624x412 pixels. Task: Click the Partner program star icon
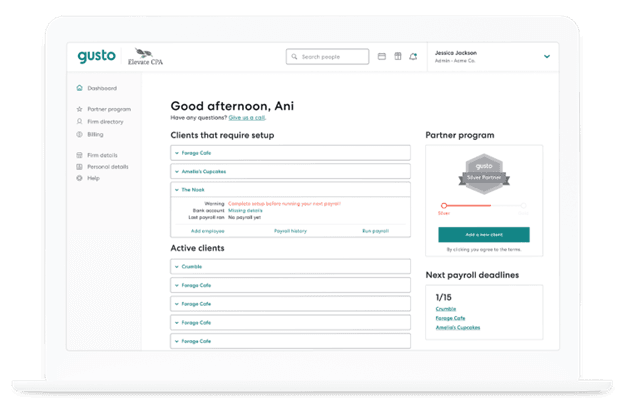coord(79,109)
